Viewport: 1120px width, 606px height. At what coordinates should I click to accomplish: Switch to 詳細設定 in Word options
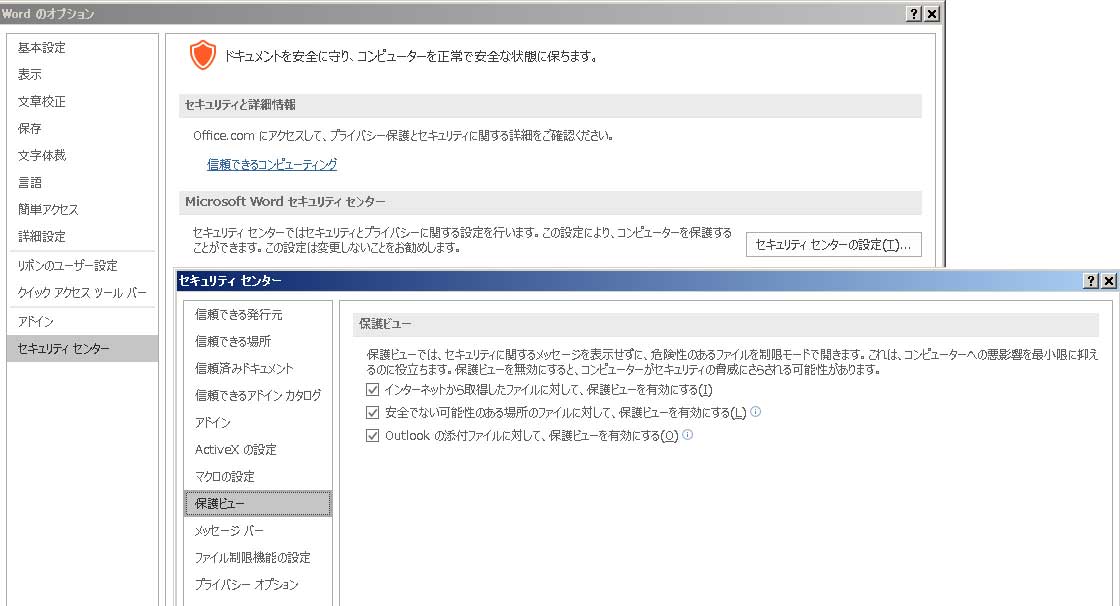(42, 236)
